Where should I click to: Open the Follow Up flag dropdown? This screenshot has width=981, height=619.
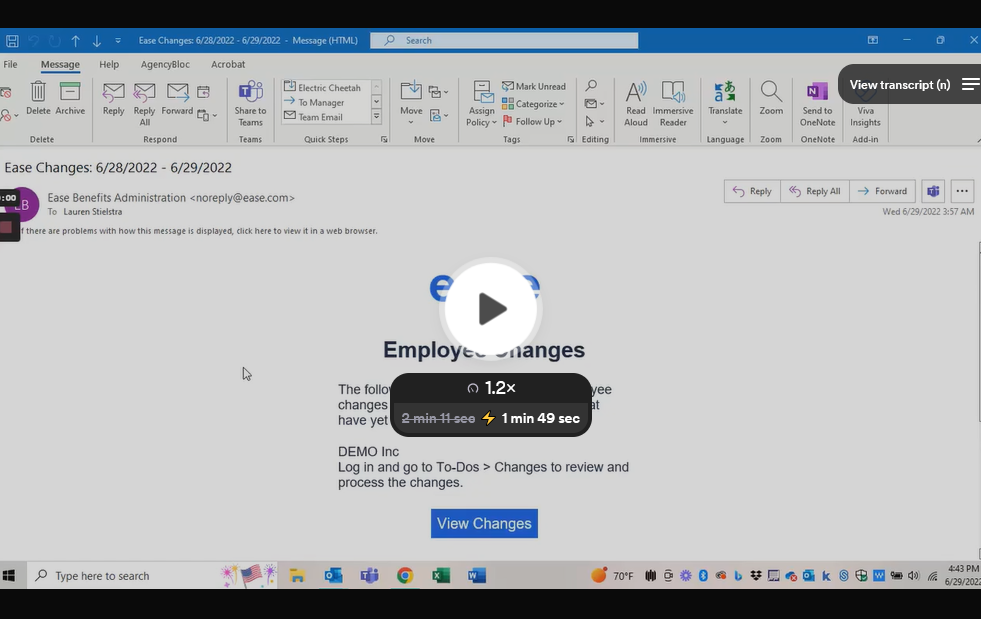pyautogui.click(x=532, y=121)
